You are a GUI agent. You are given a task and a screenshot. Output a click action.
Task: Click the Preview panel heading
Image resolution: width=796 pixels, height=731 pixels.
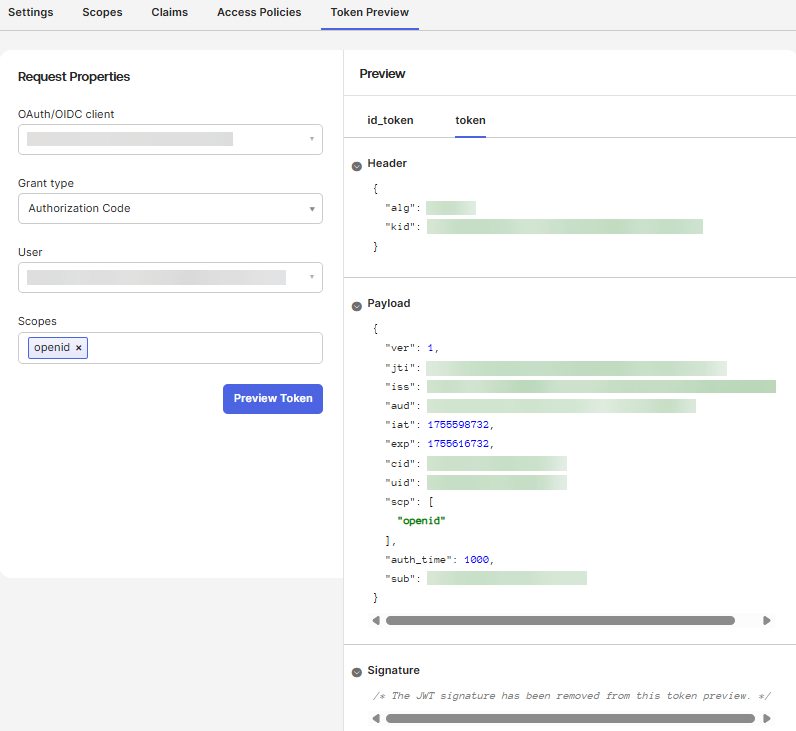[x=382, y=74]
